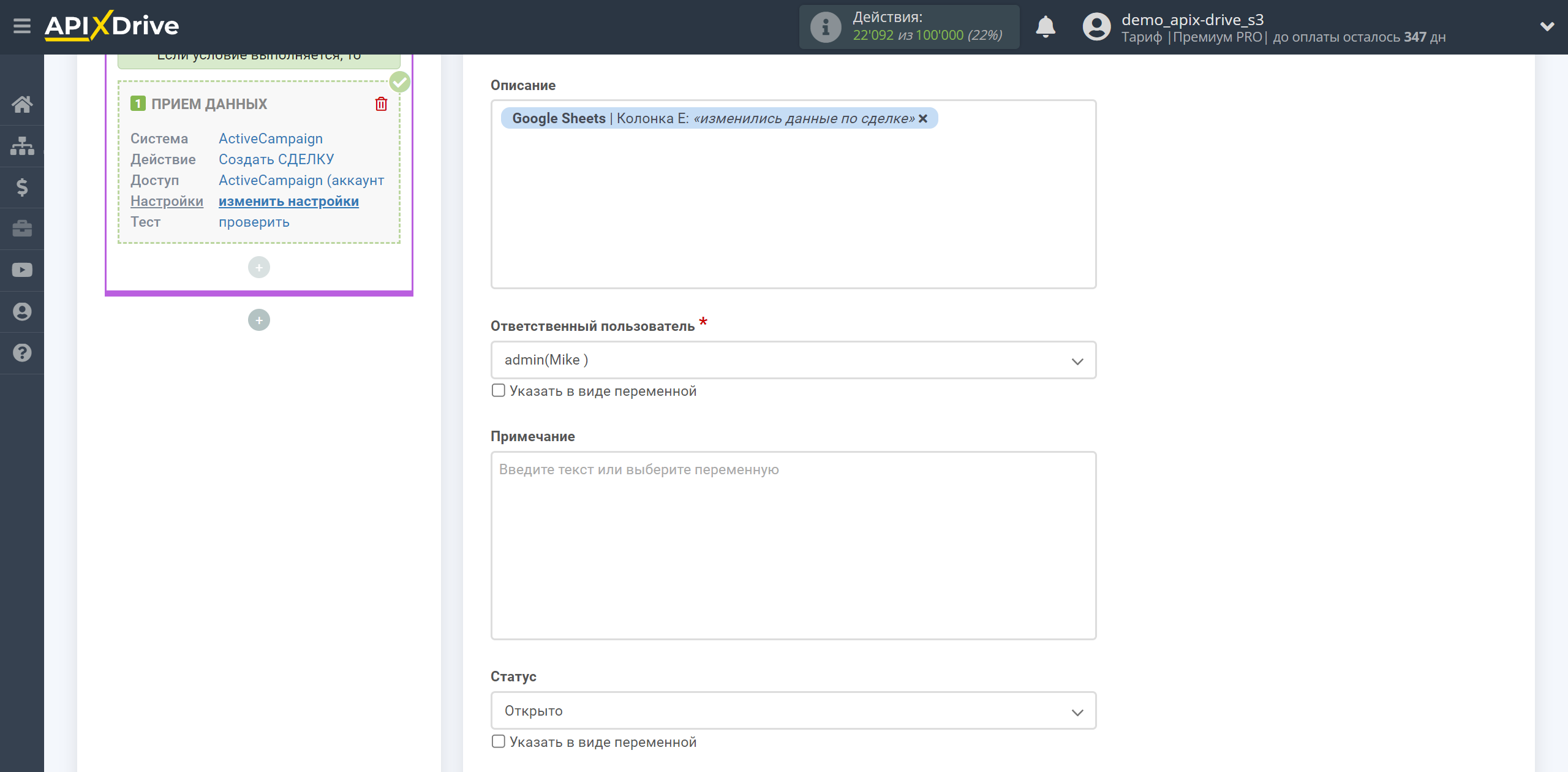Open the Ответственный пользователь dropdown
The height and width of the screenshot is (772, 1568).
coord(793,360)
